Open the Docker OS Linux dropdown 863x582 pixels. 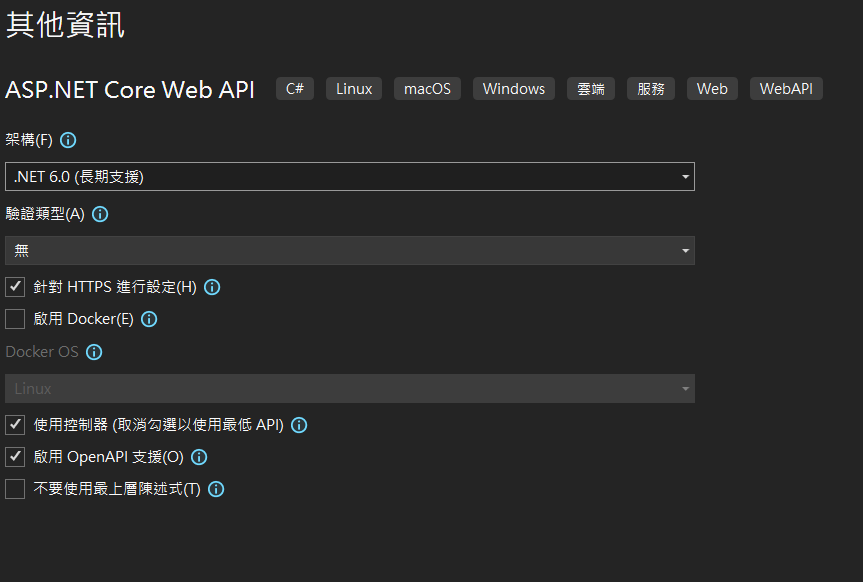pyautogui.click(x=350, y=389)
